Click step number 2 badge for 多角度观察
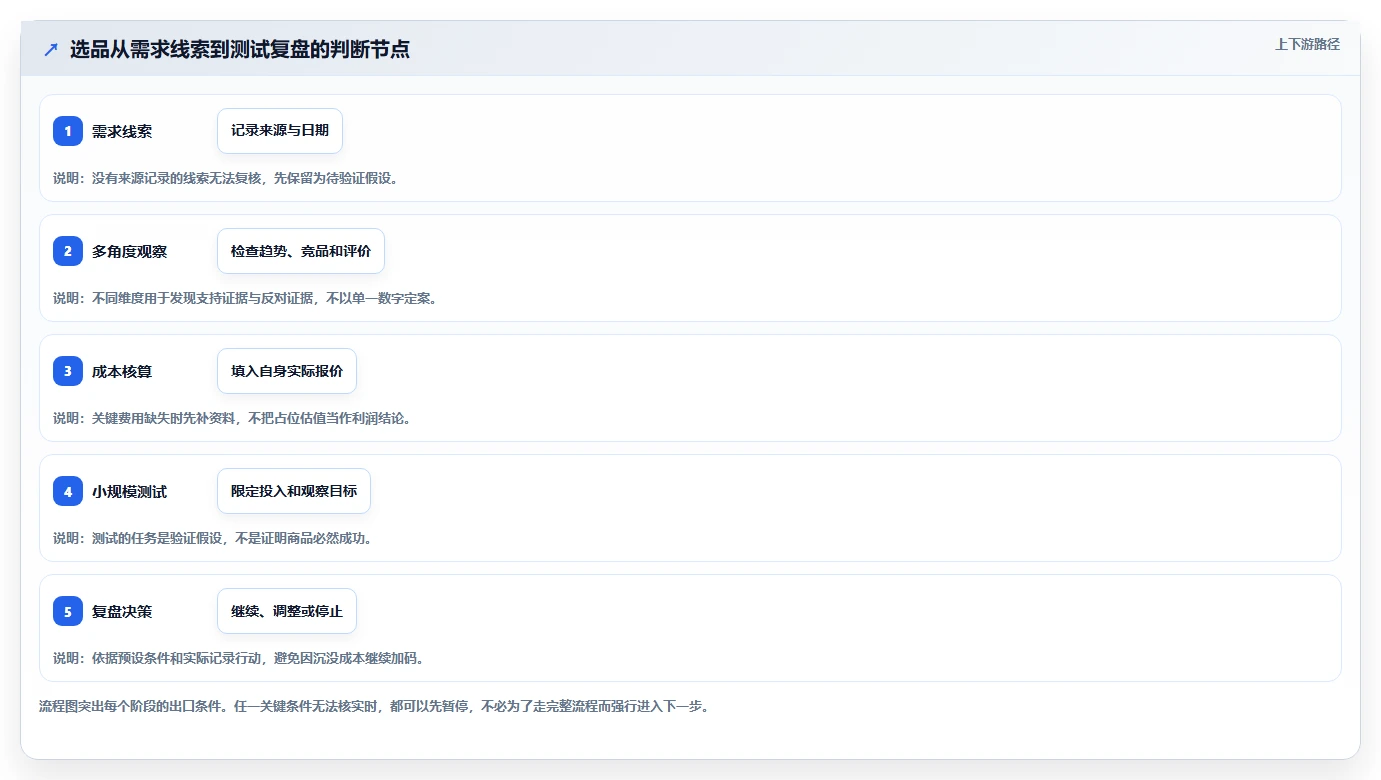Image resolution: width=1381 pixels, height=780 pixels. 68,251
